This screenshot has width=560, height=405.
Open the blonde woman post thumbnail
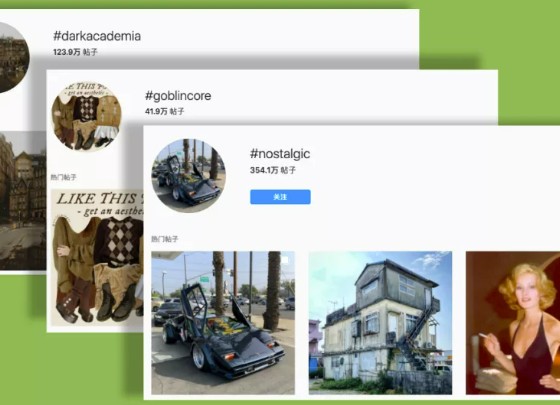tap(513, 323)
